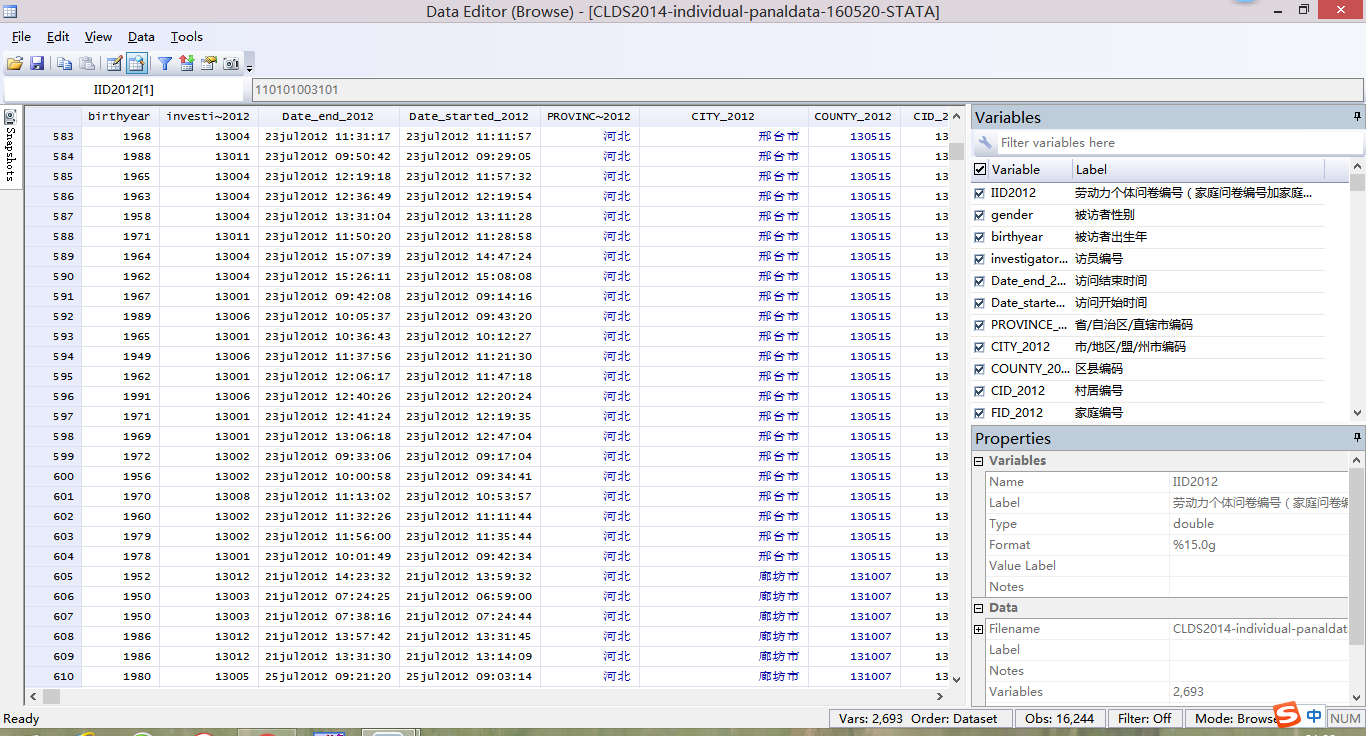The height and width of the screenshot is (736, 1366).
Task: Click the horizontal scrollbar right arrow
Action: click(x=940, y=696)
